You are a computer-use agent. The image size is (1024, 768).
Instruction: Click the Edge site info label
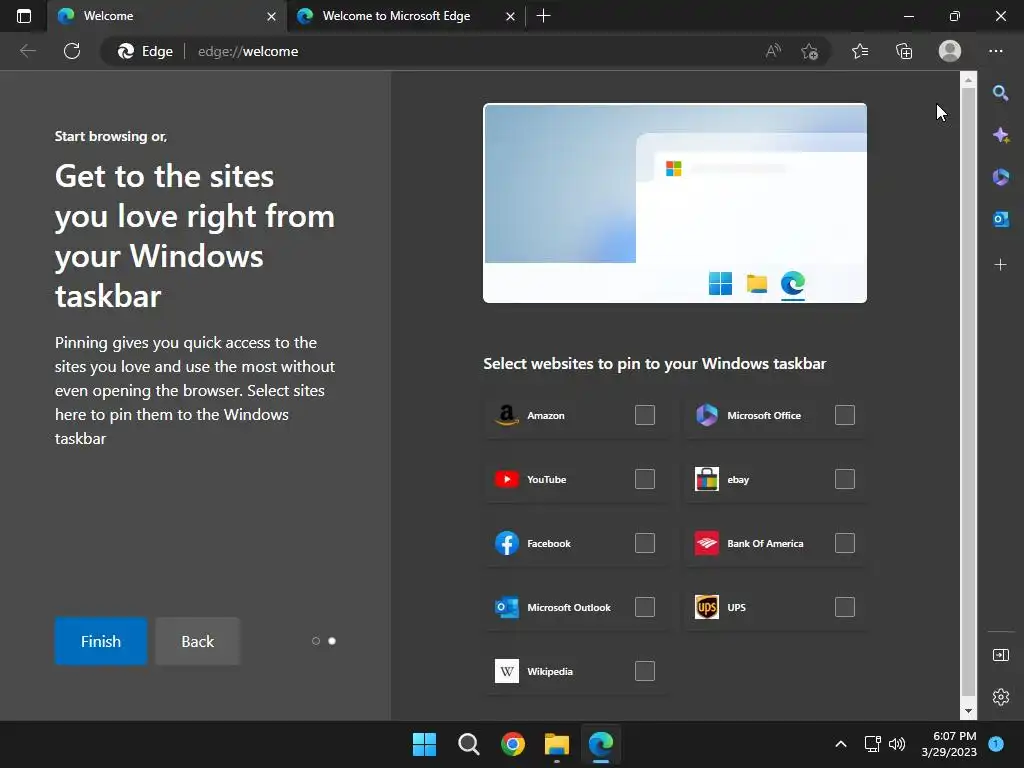point(146,51)
